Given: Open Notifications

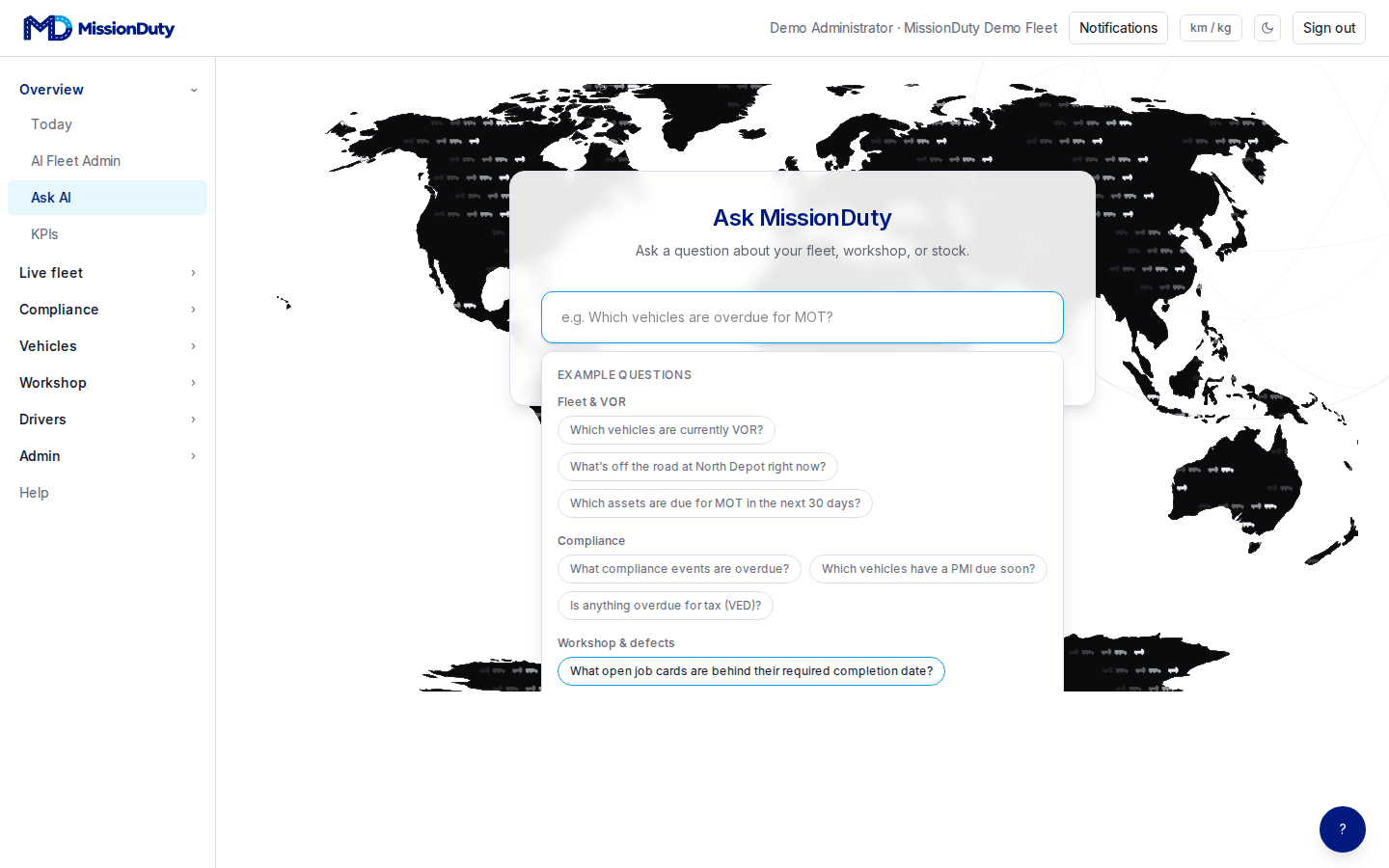Looking at the screenshot, I should [1118, 28].
